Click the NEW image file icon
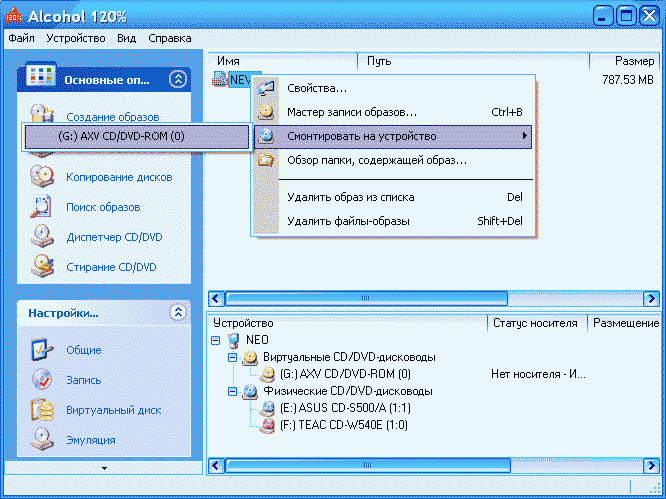 point(219,79)
